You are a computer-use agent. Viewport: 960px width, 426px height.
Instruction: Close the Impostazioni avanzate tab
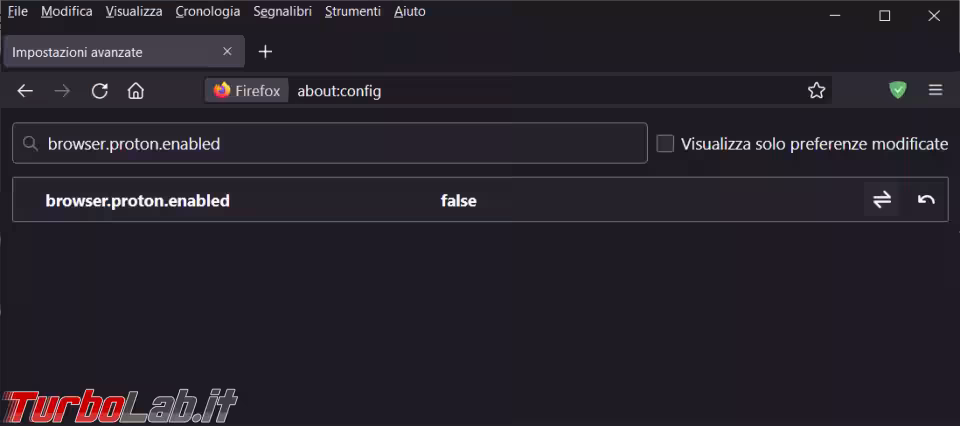(227, 52)
